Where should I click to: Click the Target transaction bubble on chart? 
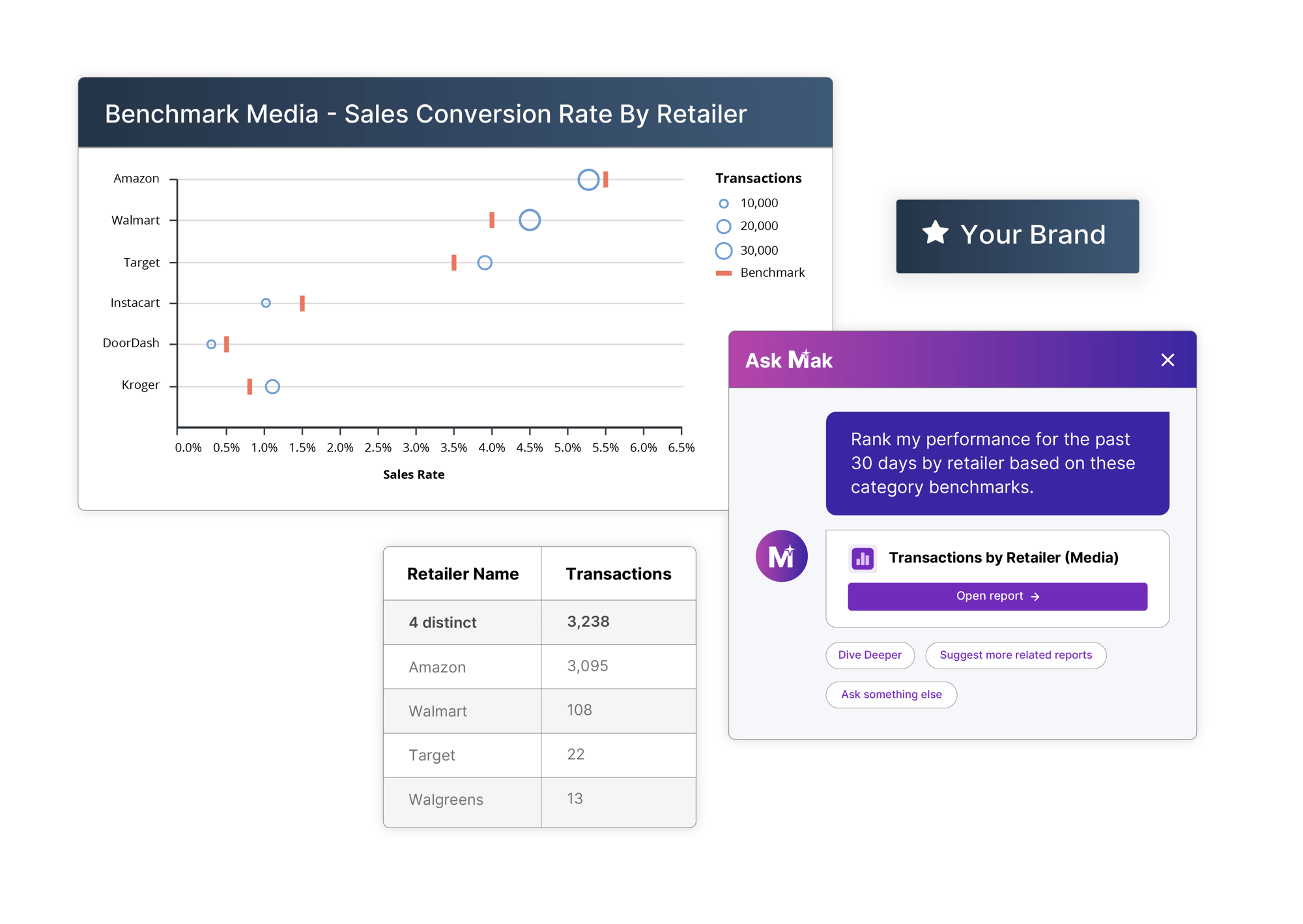pos(485,263)
